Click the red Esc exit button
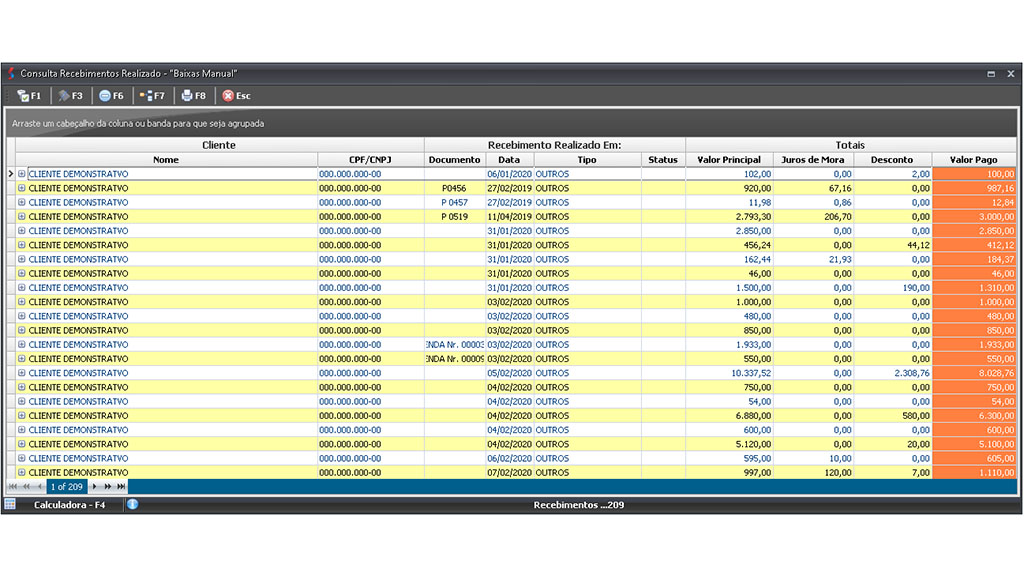The height and width of the screenshot is (576, 1024). click(236, 96)
